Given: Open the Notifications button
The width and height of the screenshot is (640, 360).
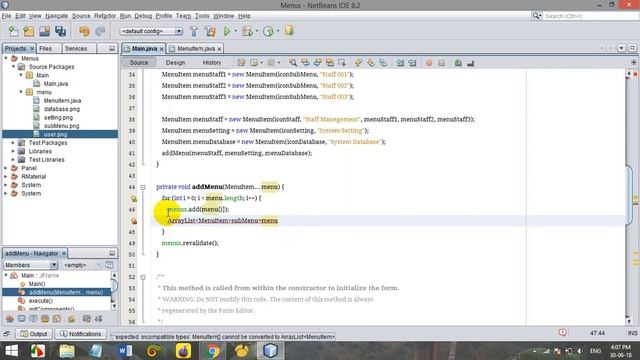Looking at the screenshot, I should point(81,334).
